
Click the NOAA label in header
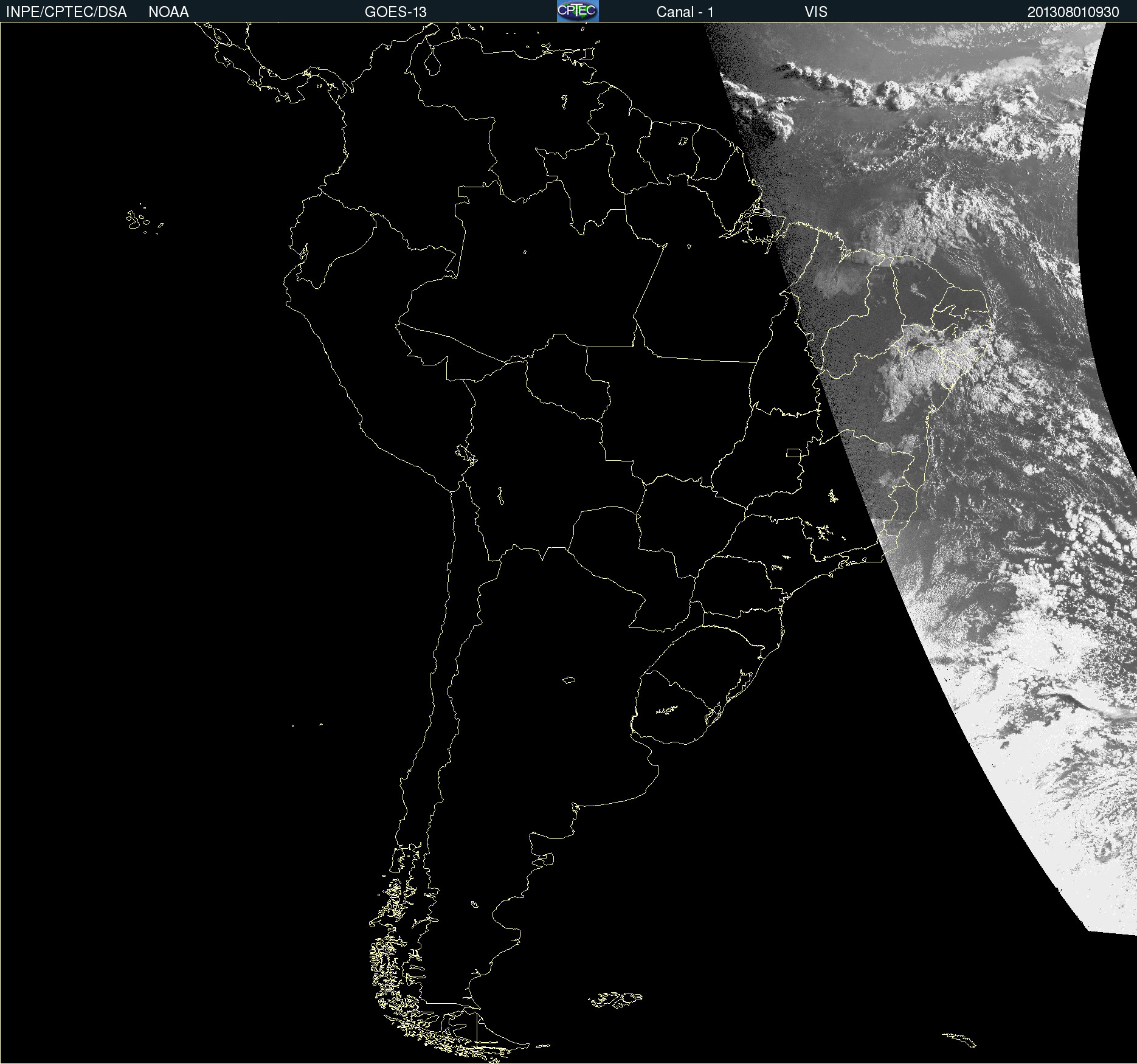[x=168, y=12]
